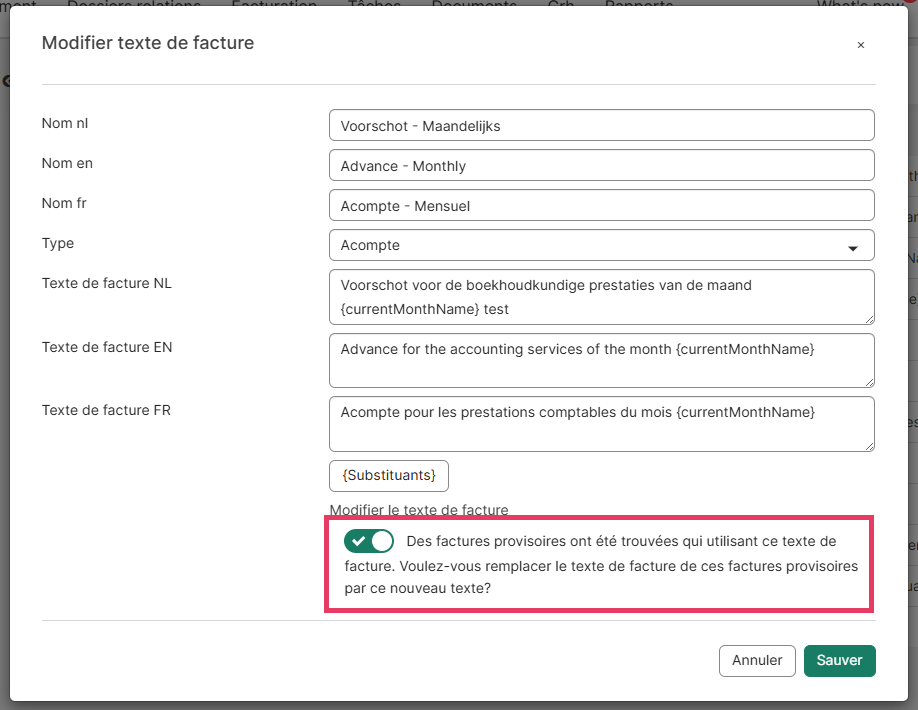
Task: Save changes with the Sauver button
Action: coord(839,660)
